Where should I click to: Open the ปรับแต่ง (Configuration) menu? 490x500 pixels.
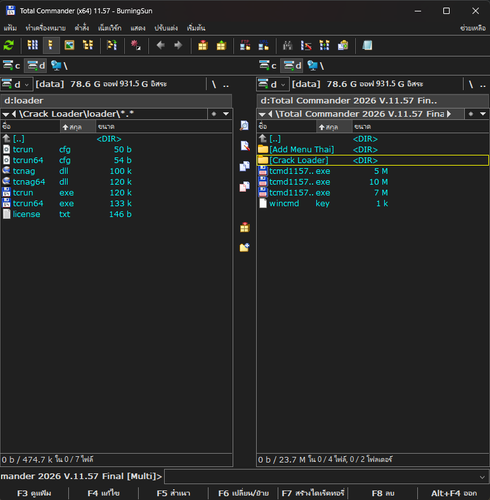click(166, 28)
